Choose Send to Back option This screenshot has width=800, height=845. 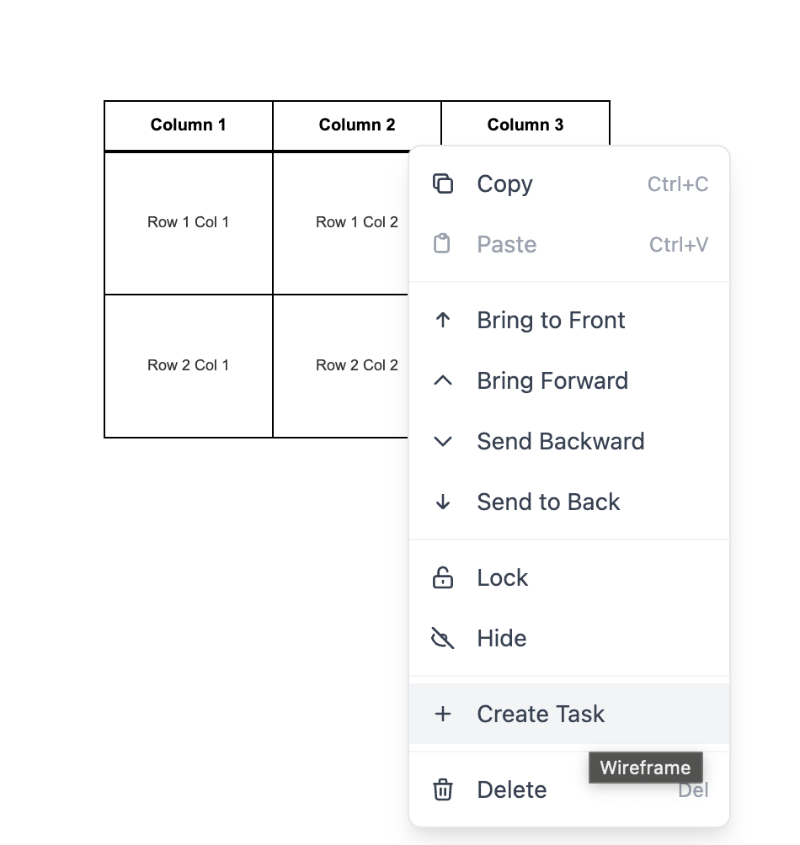tap(548, 502)
